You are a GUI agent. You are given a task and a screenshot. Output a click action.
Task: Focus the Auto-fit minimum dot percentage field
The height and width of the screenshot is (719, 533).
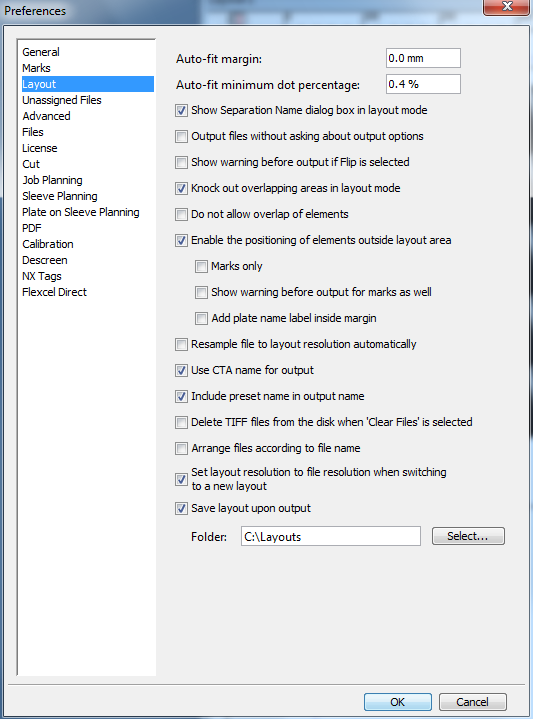point(423,84)
